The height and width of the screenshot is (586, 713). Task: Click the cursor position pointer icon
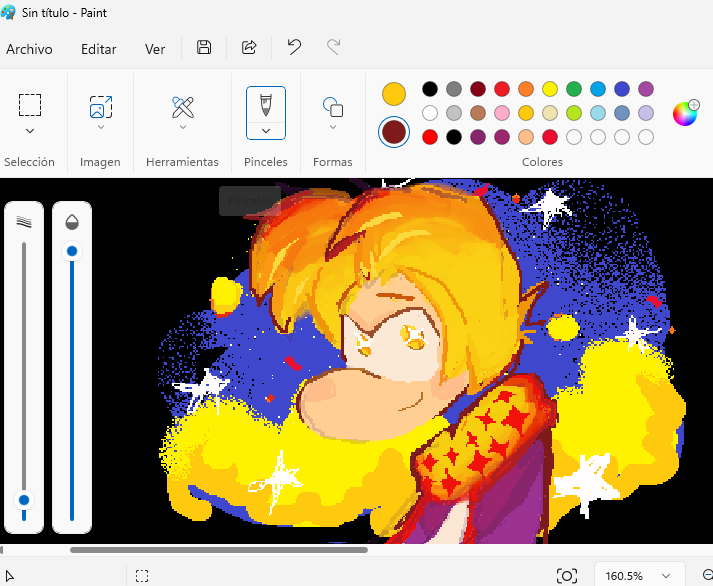(x=10, y=576)
